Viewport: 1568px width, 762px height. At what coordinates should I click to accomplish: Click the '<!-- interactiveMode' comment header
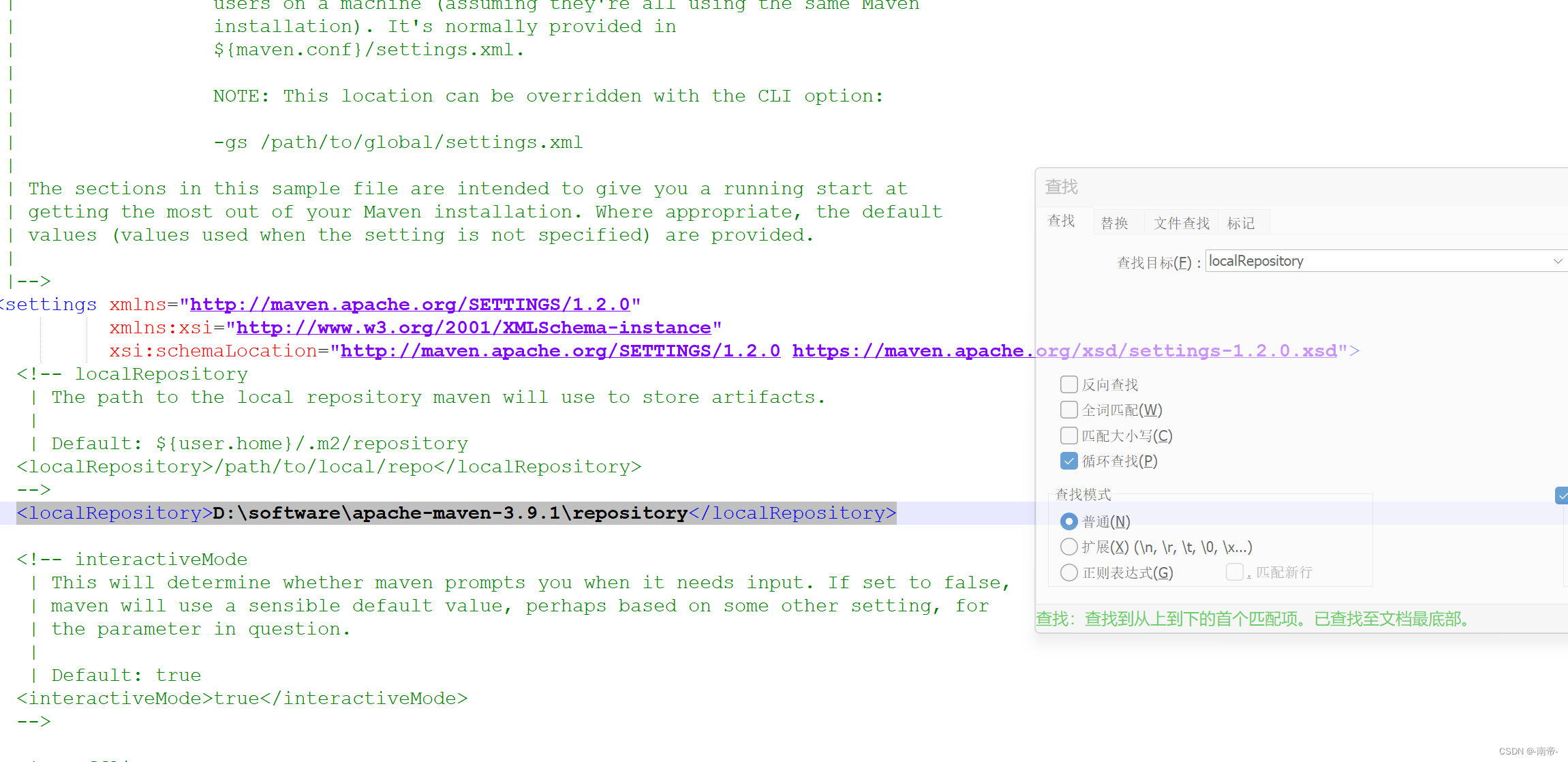click(x=132, y=560)
